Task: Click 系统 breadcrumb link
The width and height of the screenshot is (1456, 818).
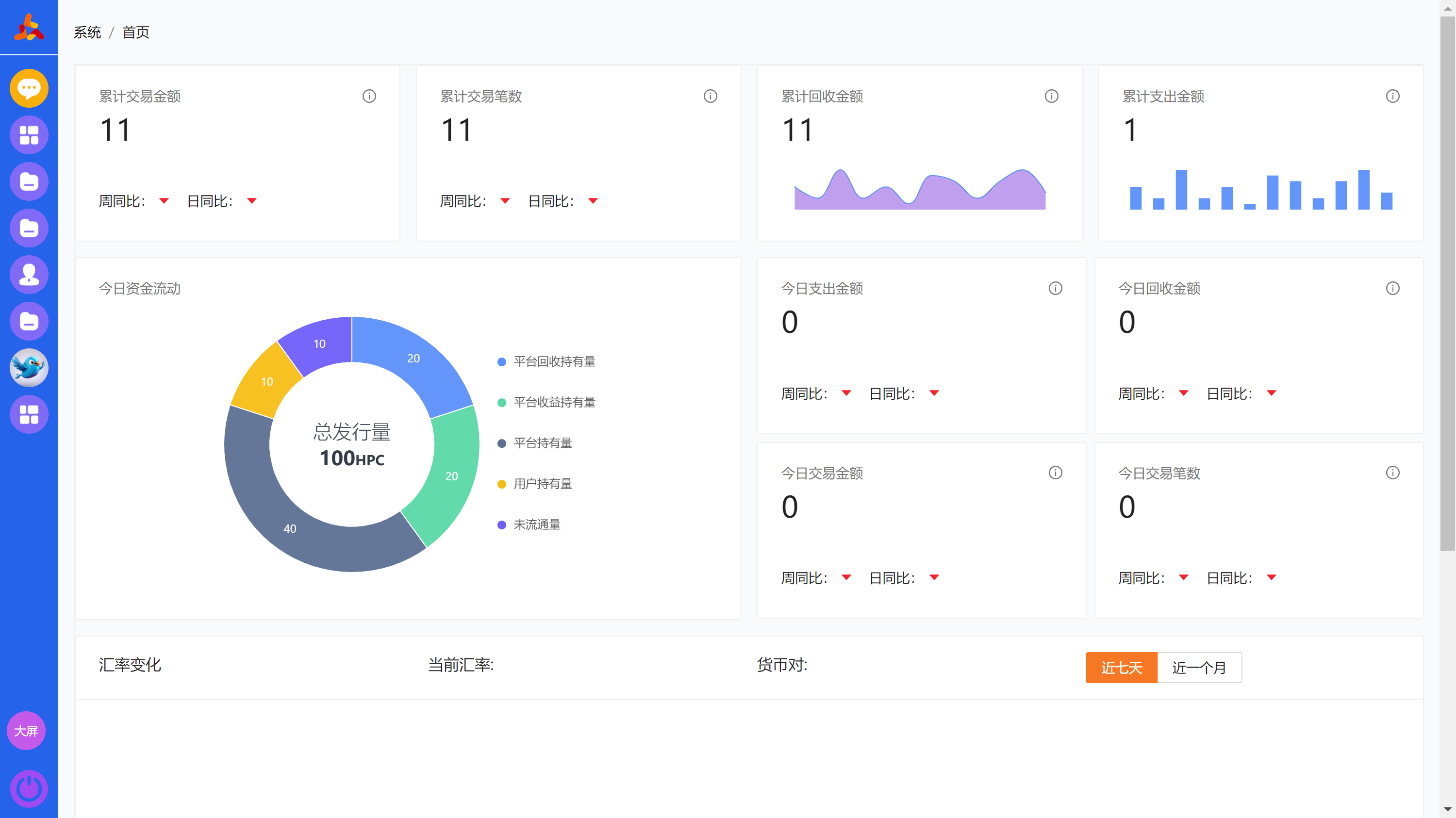Action: [87, 32]
